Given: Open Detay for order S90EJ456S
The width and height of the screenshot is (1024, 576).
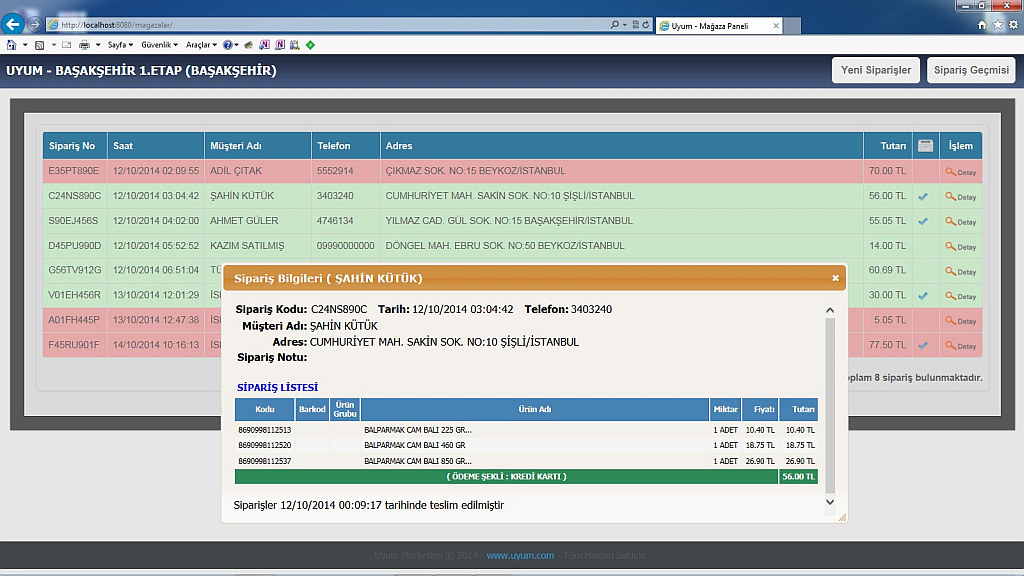Looking at the screenshot, I should coord(960,221).
